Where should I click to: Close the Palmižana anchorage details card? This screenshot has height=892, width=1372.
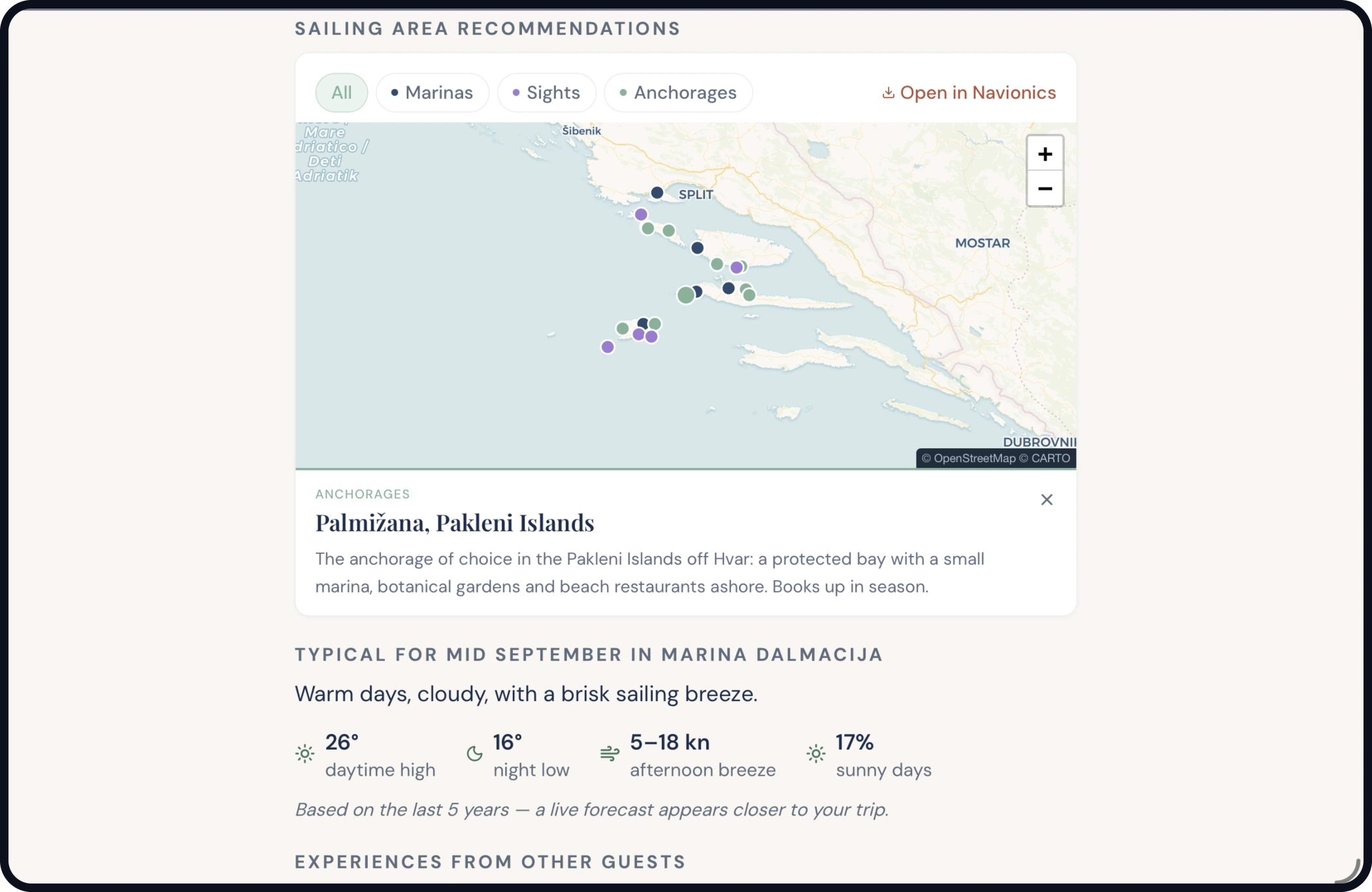[x=1047, y=500]
